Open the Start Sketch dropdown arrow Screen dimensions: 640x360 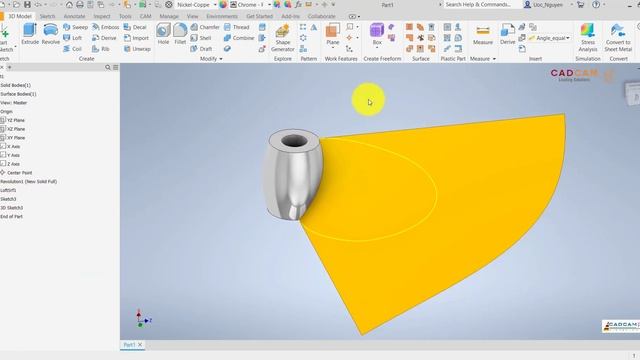coord(16,47)
